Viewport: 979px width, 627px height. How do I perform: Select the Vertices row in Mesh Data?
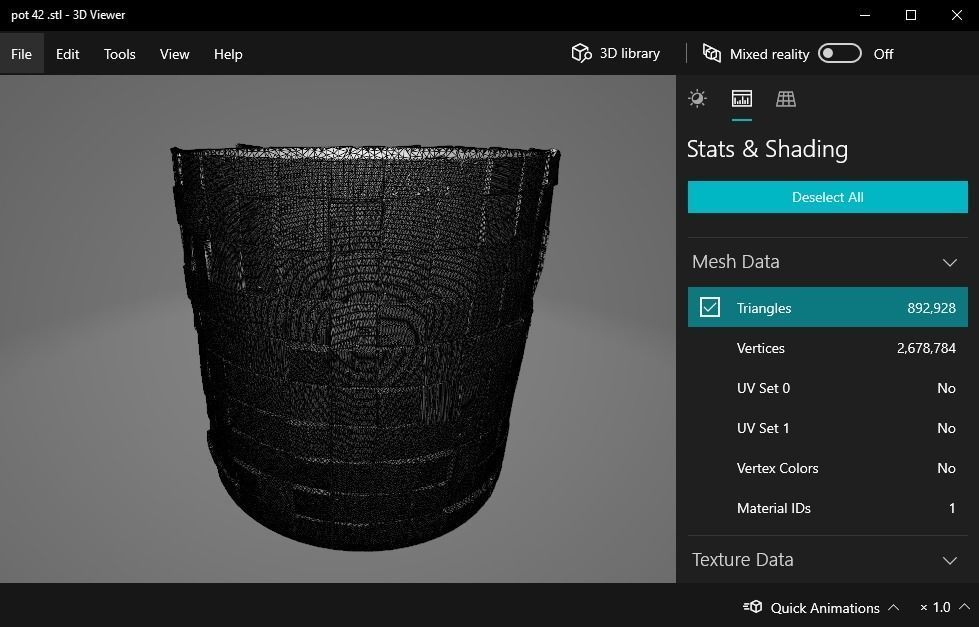tap(827, 348)
